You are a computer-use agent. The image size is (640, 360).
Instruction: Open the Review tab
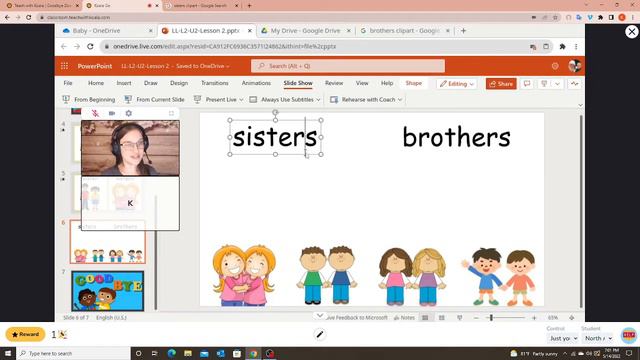click(x=334, y=83)
